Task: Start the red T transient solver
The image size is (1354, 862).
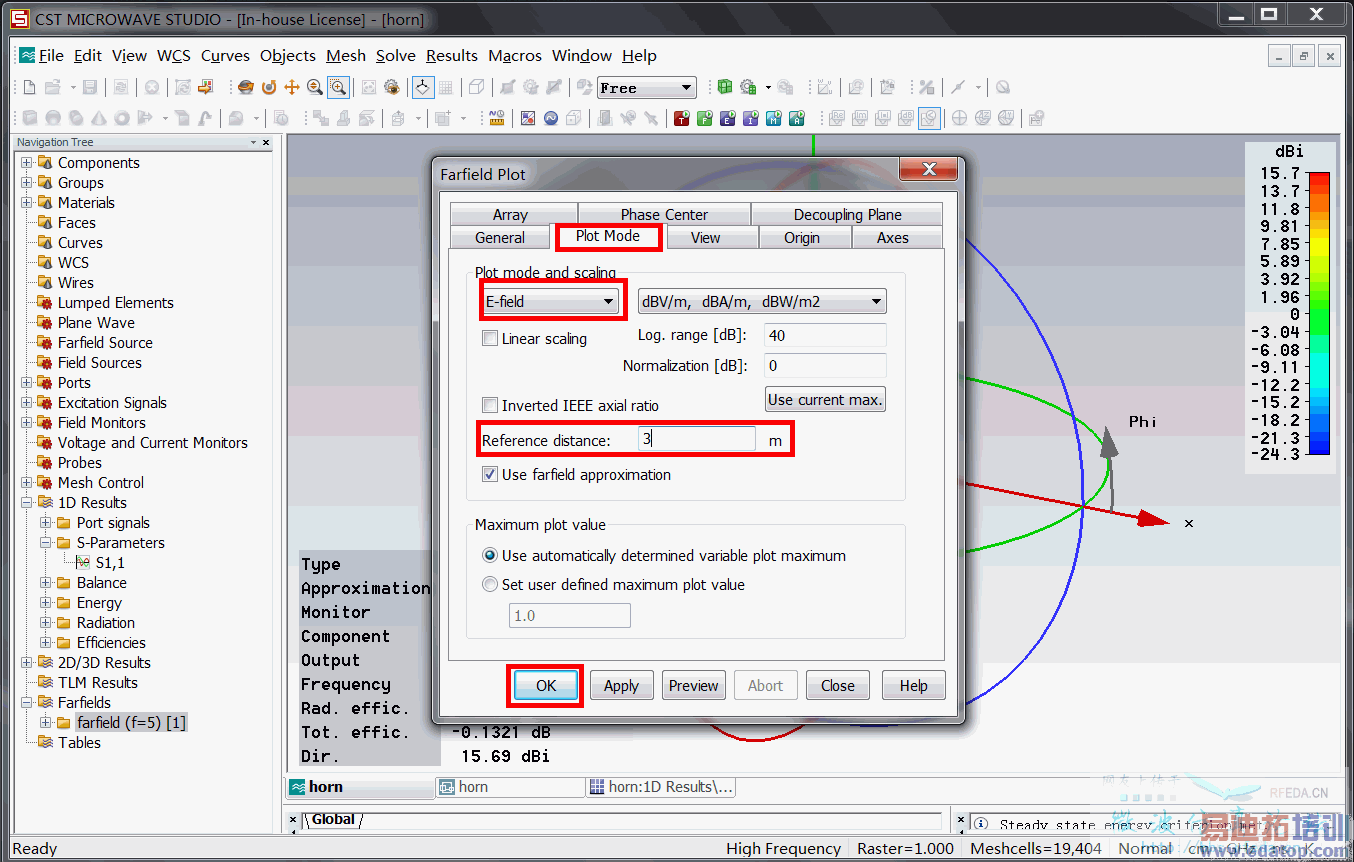Action: (x=682, y=118)
